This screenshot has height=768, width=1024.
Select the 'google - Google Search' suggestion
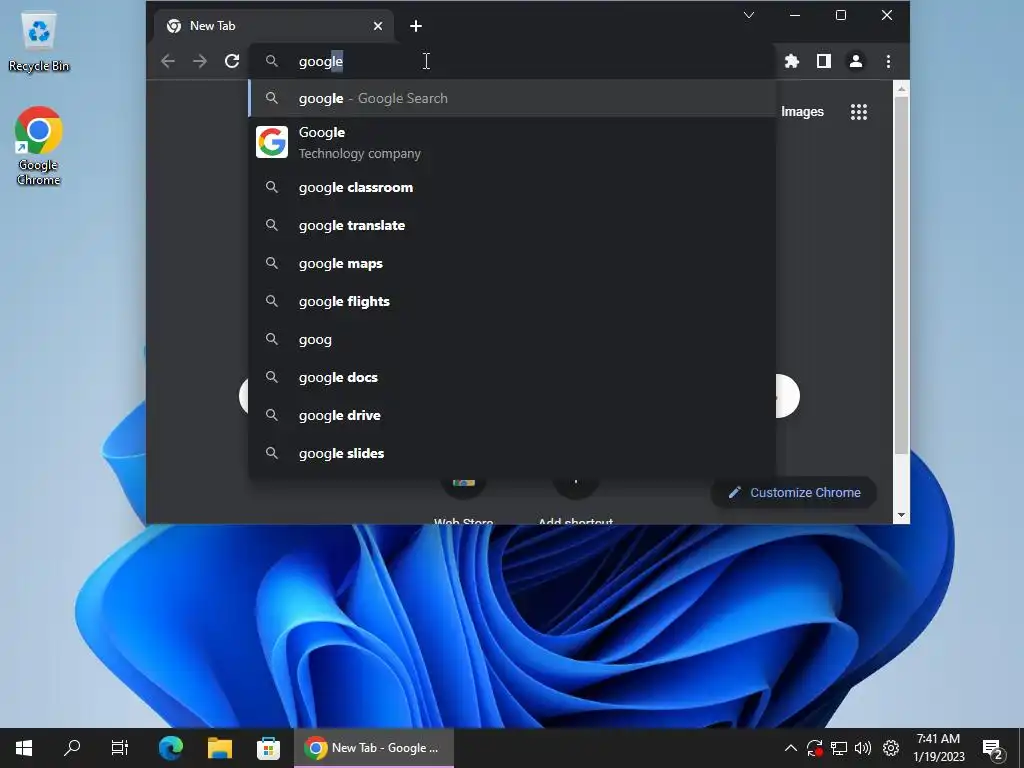(513, 99)
